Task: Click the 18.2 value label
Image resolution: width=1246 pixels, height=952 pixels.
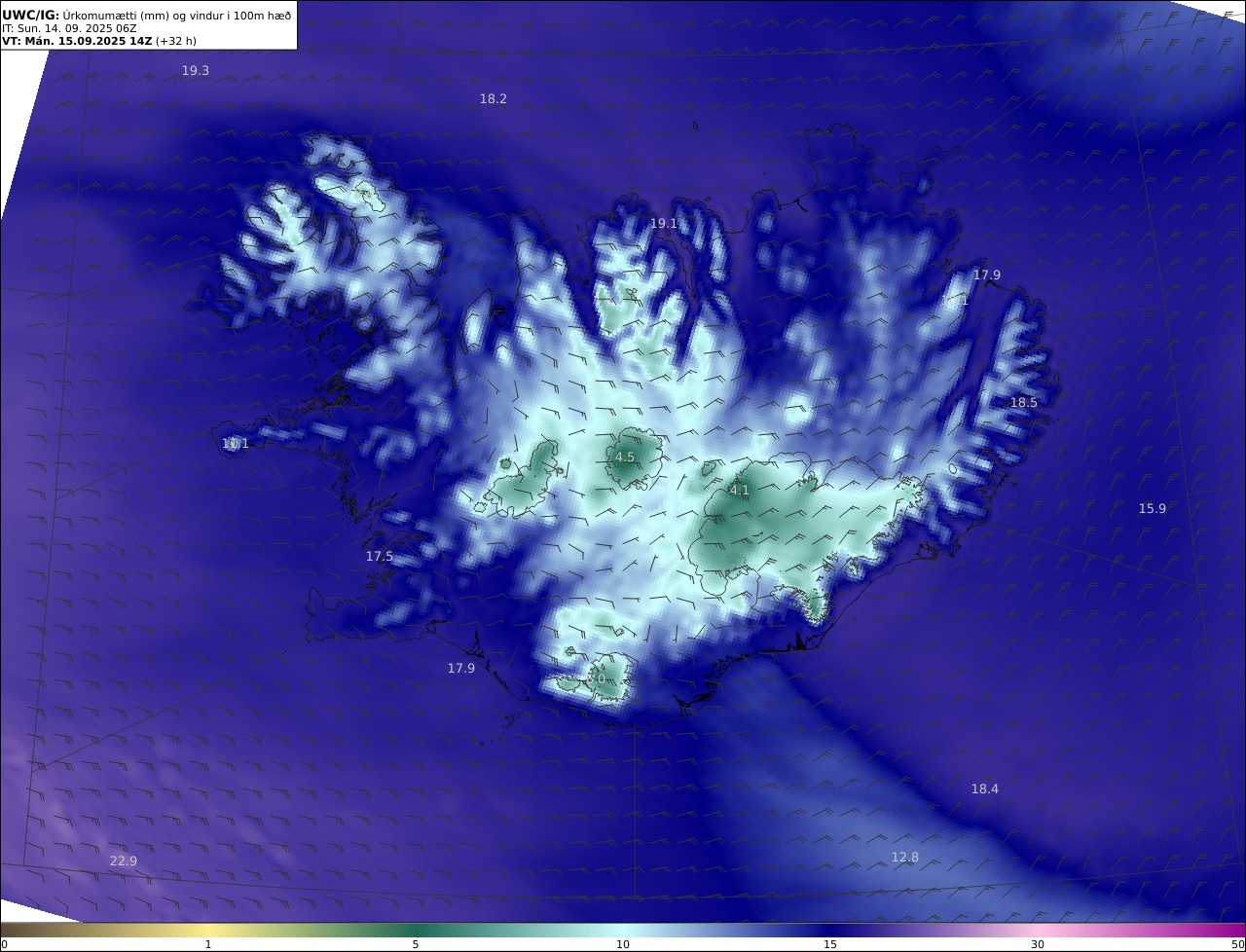Action: tap(494, 98)
